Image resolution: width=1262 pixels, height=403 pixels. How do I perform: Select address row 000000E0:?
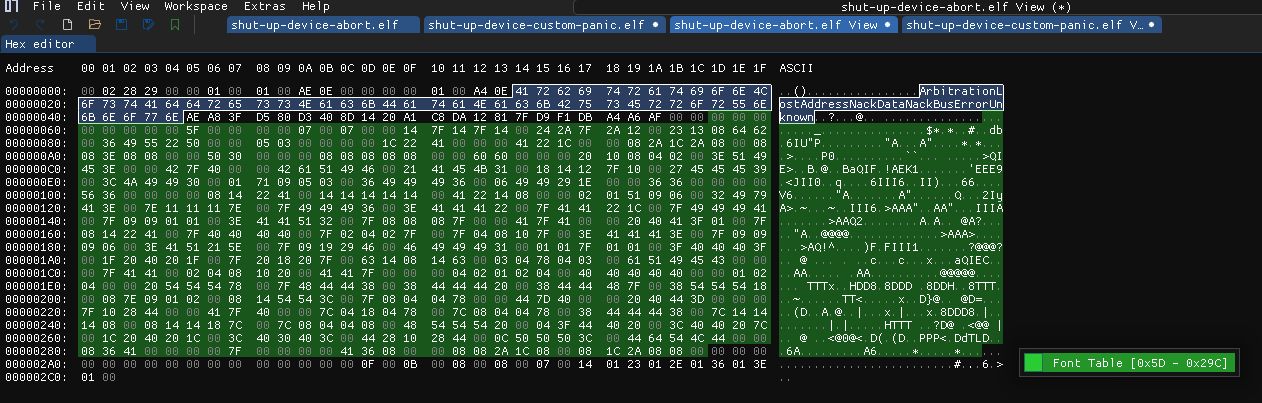click(38, 182)
